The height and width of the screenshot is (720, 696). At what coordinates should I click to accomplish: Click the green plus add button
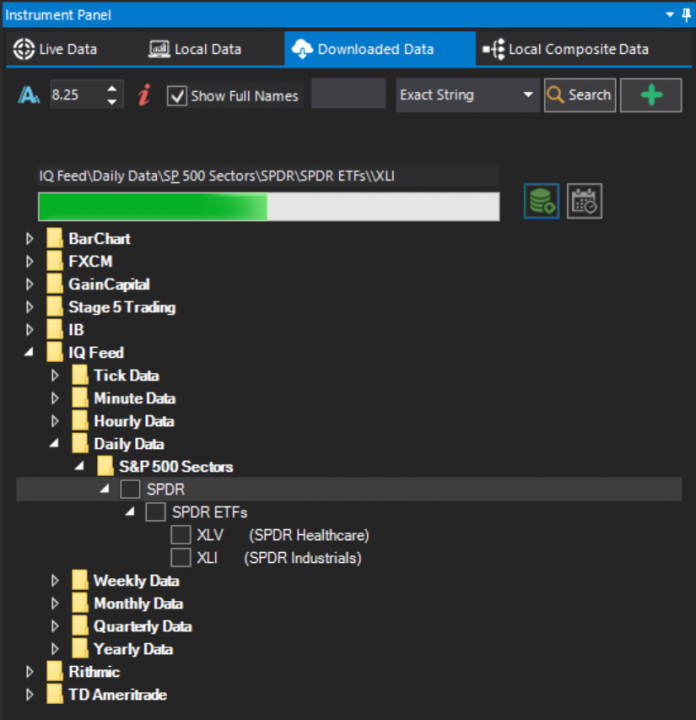tap(651, 95)
